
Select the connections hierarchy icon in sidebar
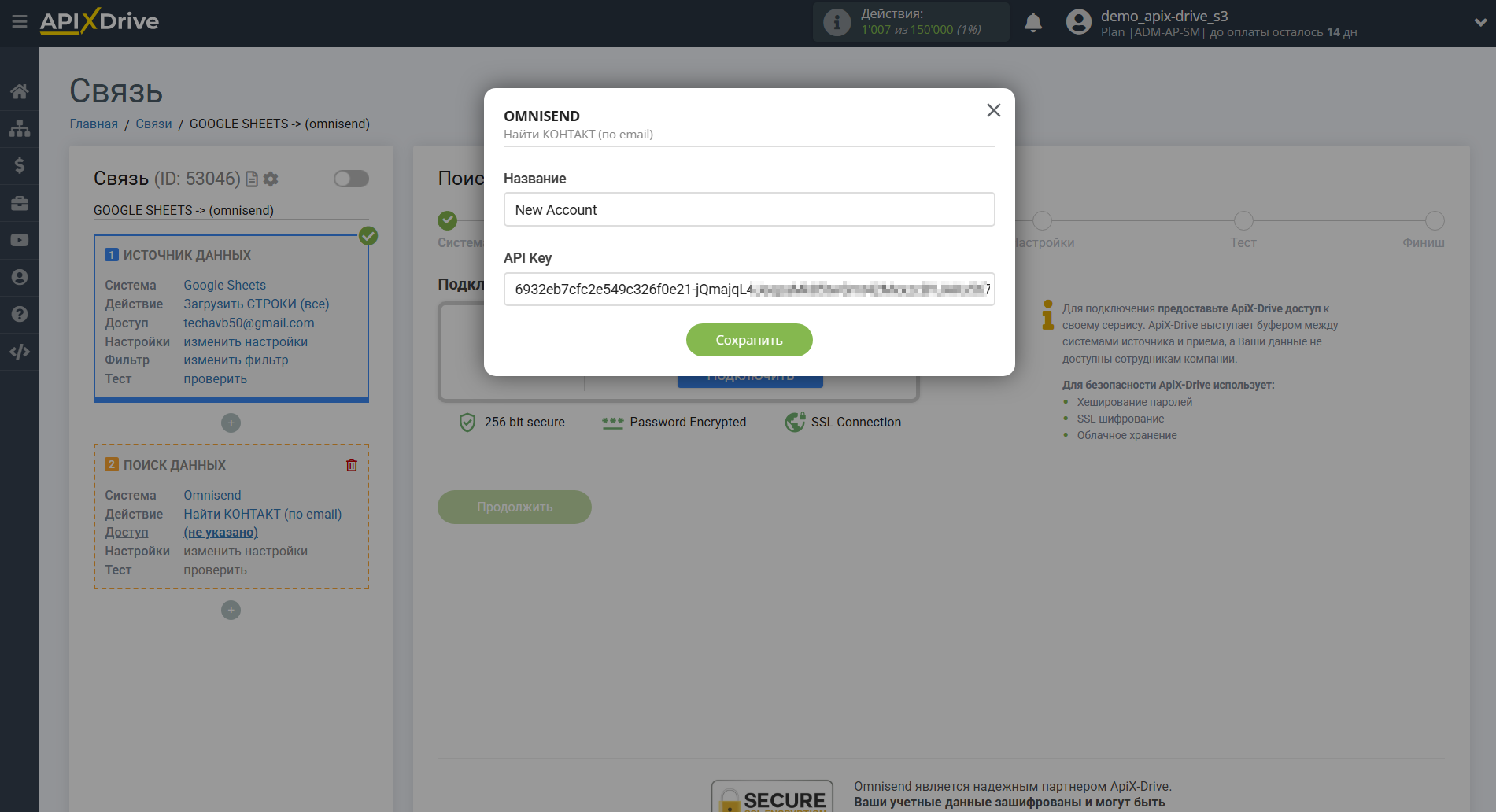(20, 128)
